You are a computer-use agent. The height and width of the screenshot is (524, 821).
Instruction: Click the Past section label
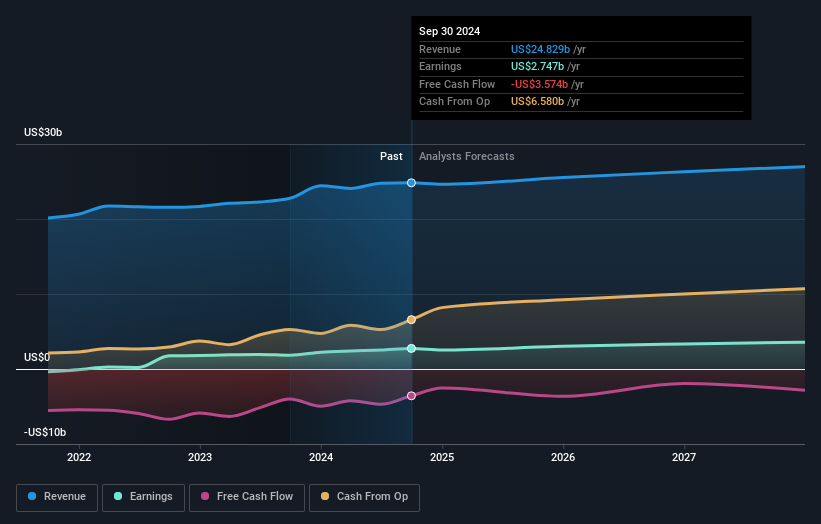[391, 157]
